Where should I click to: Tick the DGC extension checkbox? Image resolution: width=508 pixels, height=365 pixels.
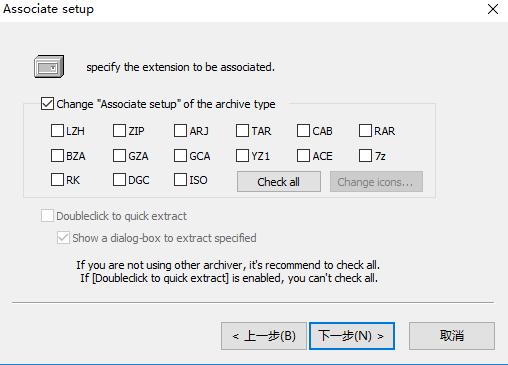[x=119, y=180]
